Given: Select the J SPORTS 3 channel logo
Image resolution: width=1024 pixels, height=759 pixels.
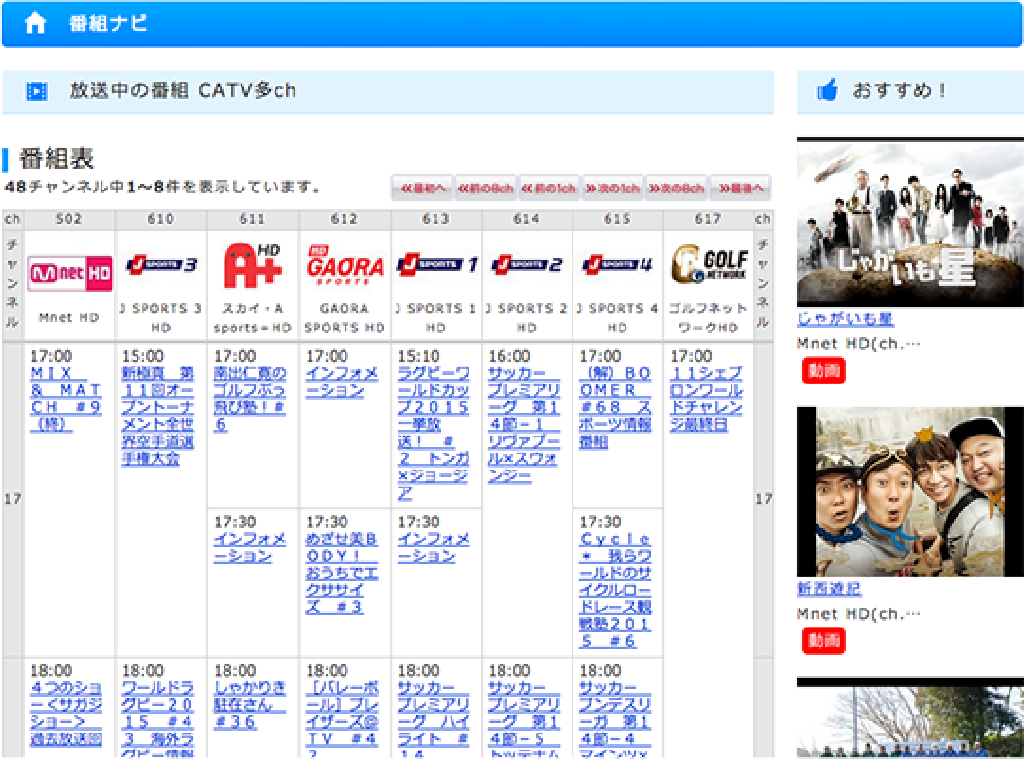Looking at the screenshot, I should (x=161, y=266).
